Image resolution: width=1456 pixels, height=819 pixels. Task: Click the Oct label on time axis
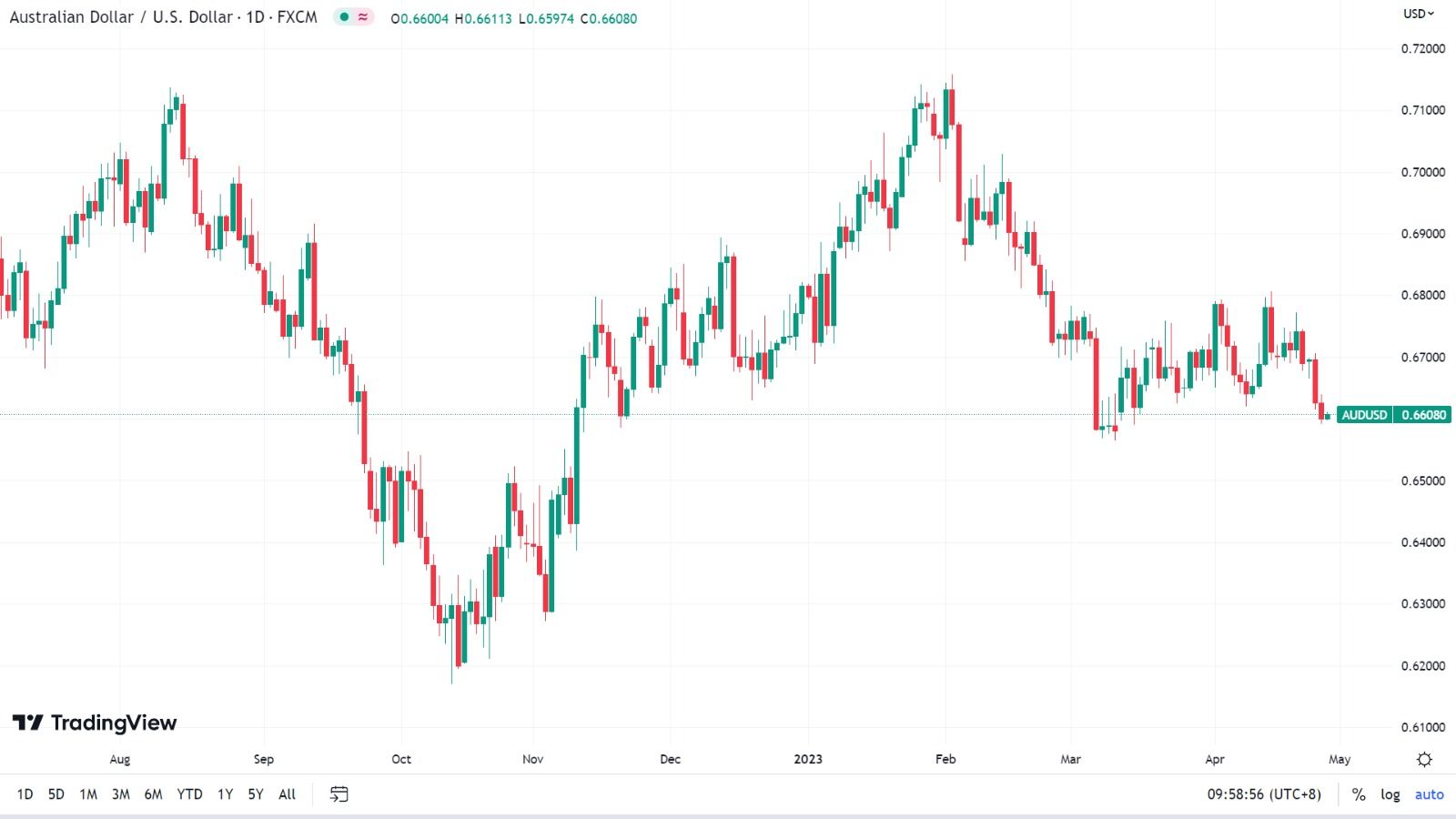[401, 759]
